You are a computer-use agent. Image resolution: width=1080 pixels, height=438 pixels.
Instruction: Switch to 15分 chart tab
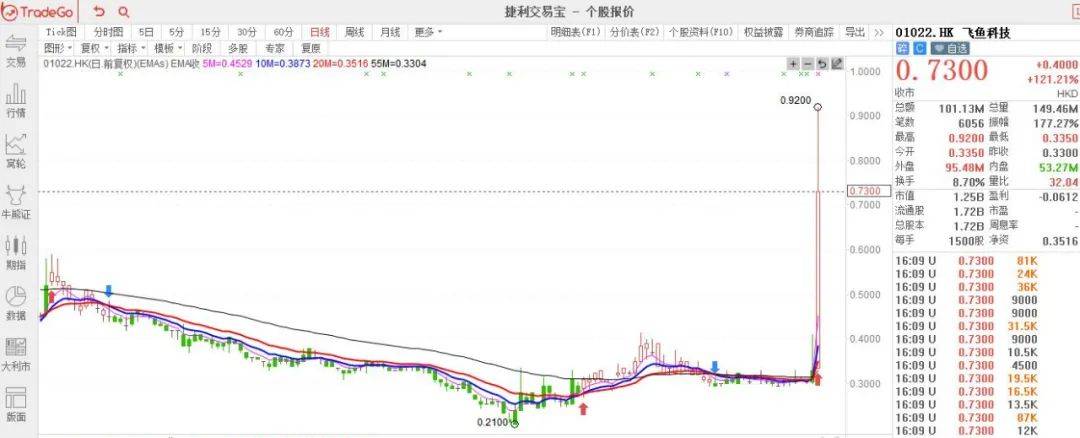(x=210, y=32)
